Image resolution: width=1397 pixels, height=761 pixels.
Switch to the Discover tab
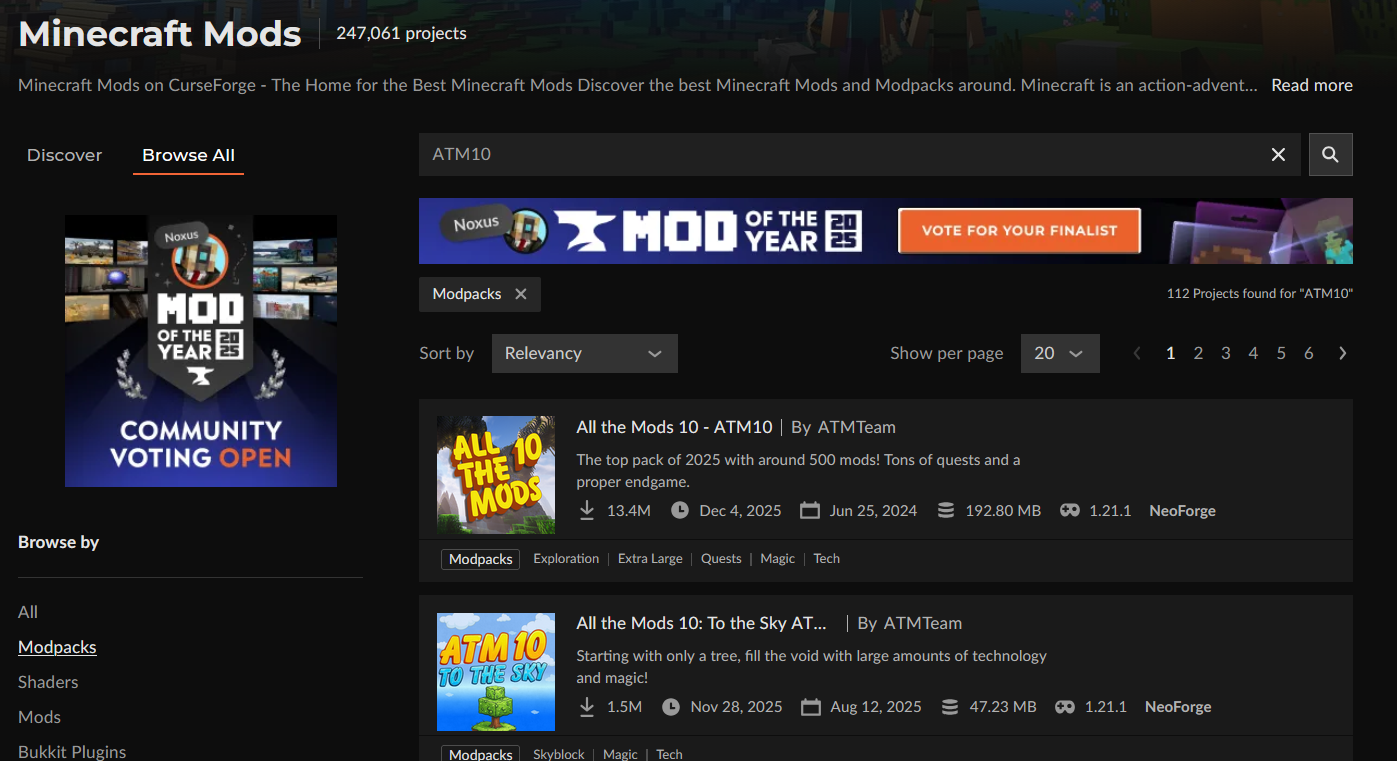pos(64,155)
